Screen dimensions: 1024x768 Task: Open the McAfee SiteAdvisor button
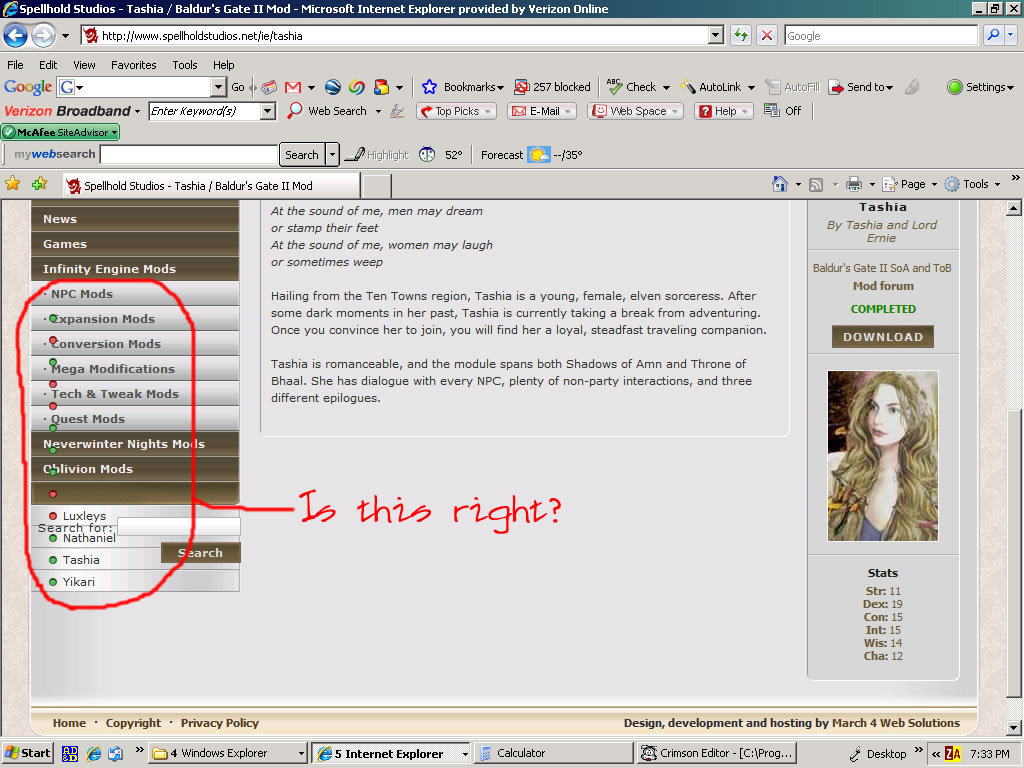(x=60, y=133)
